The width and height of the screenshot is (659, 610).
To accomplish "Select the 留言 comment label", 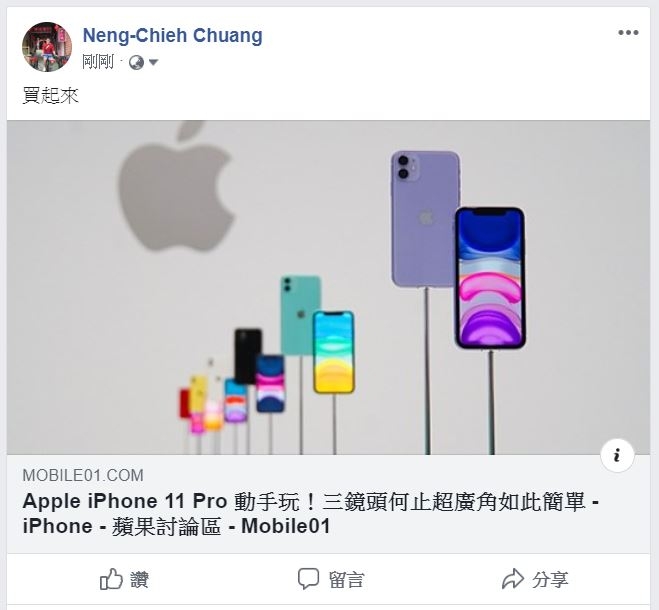I will click(x=346, y=580).
